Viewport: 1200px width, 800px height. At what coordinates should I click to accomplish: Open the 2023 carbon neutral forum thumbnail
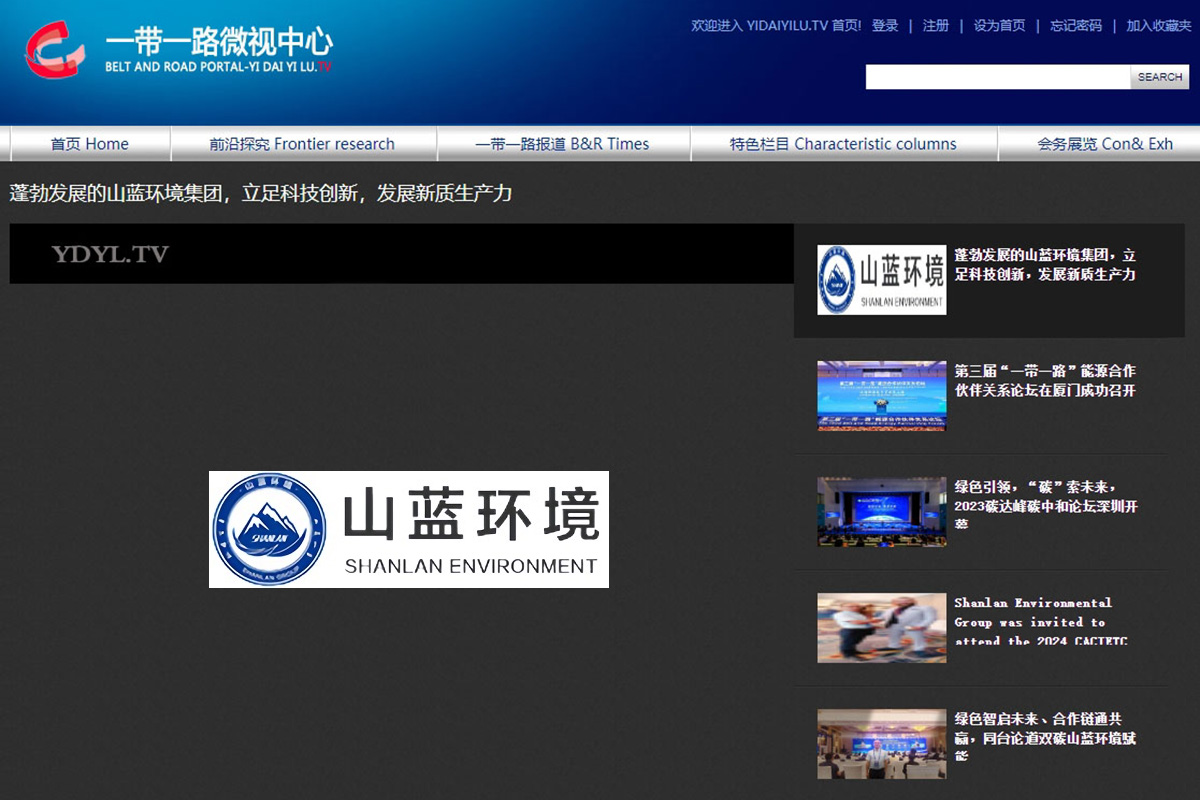point(881,511)
